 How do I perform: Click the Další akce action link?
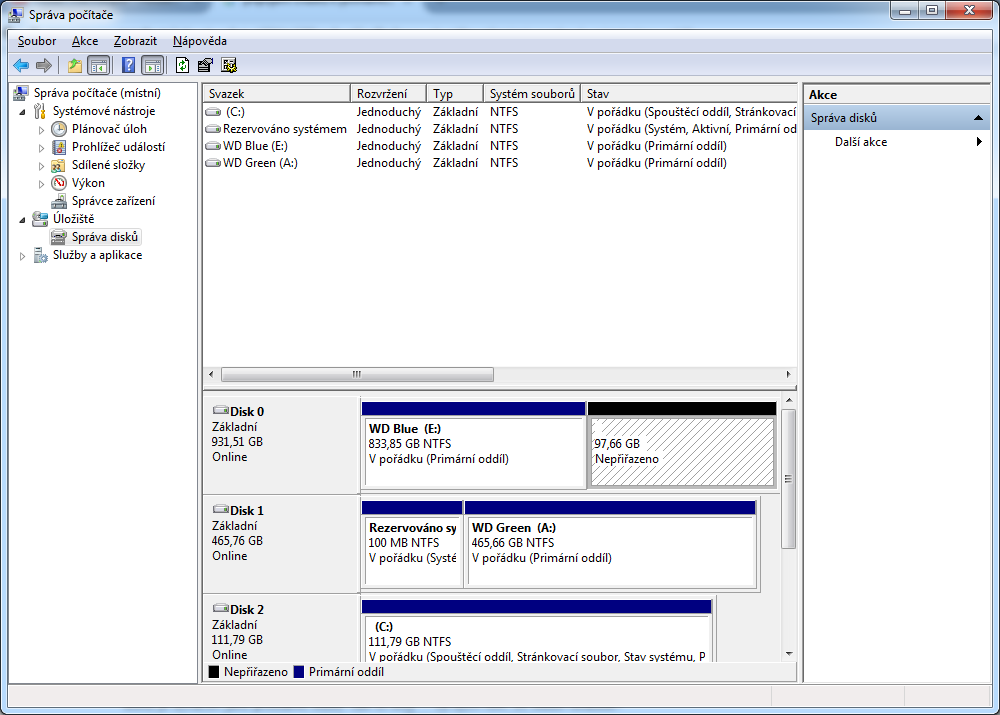(x=861, y=142)
